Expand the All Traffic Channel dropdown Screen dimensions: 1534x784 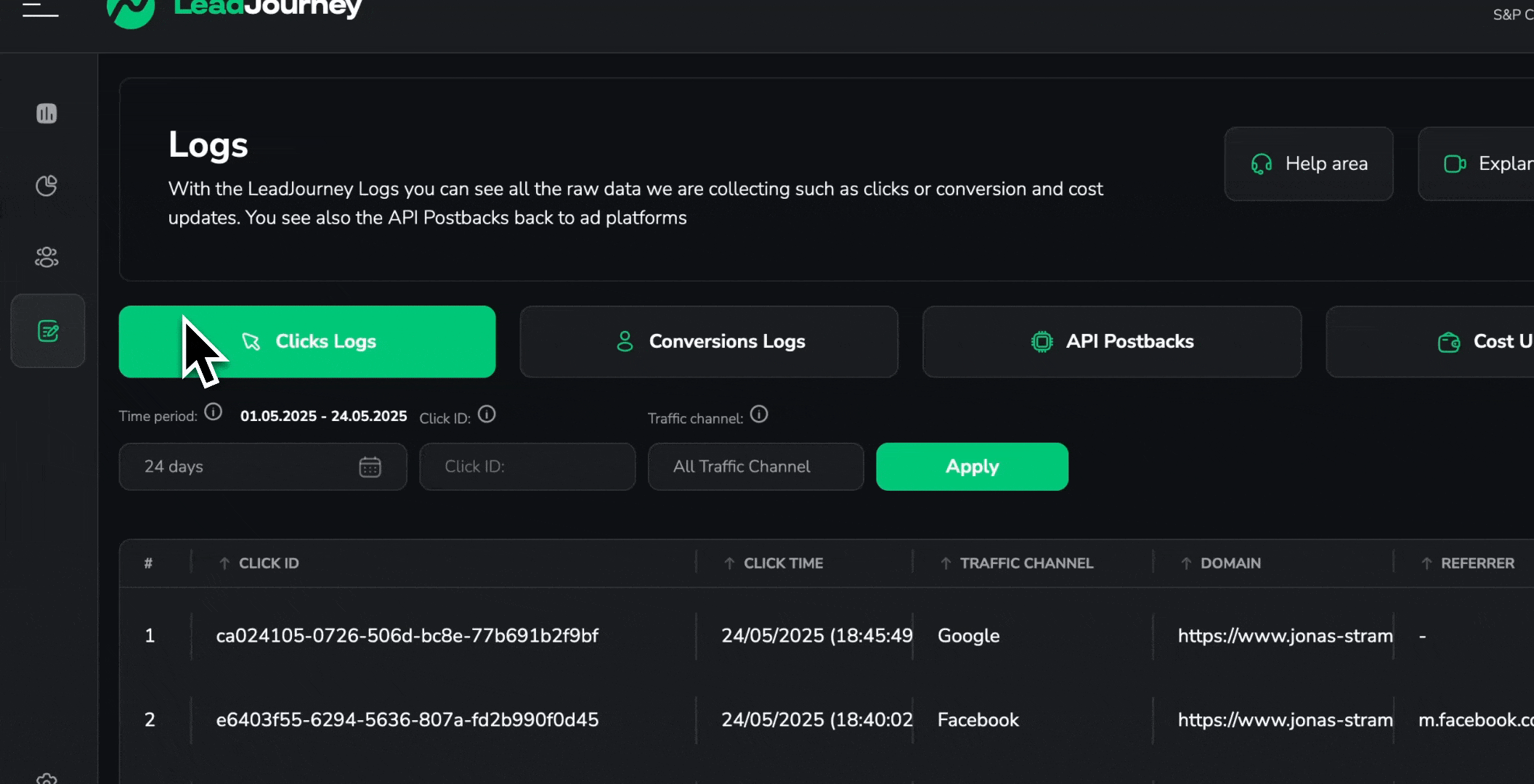coord(755,467)
